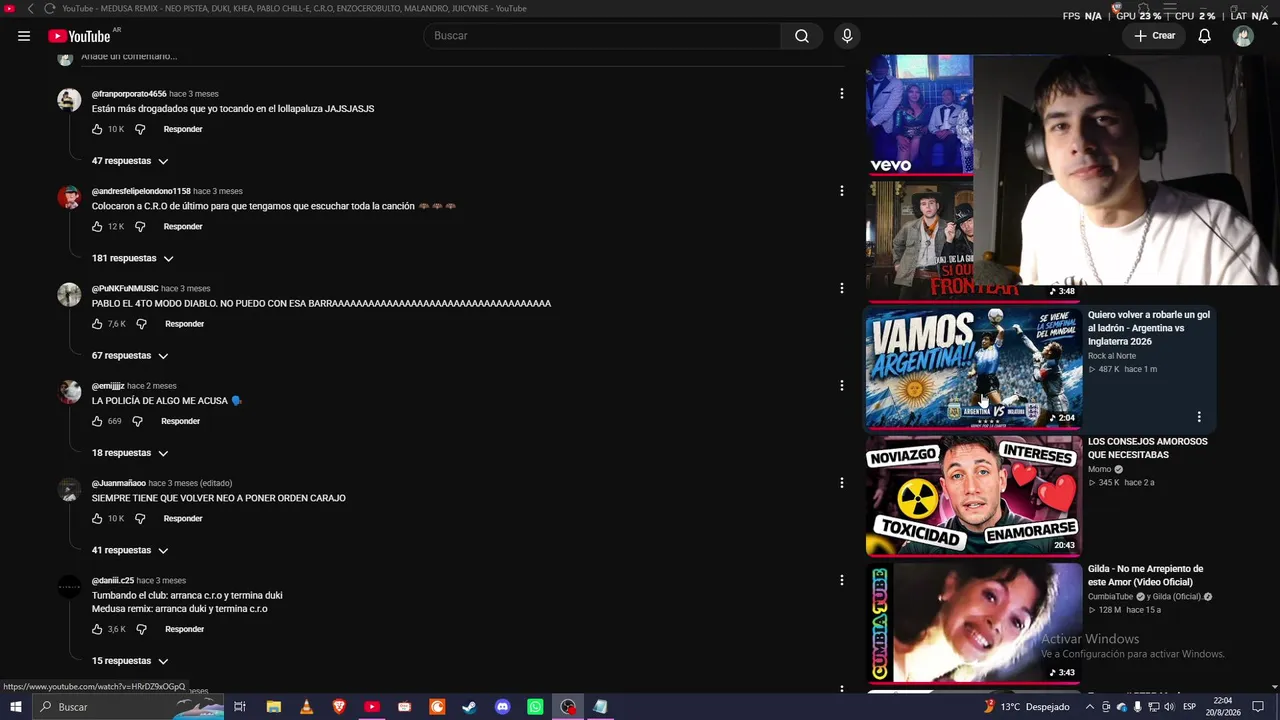
Task: Open the 'VAMOS ARGENTINA' video thumbnail
Action: (x=973, y=367)
